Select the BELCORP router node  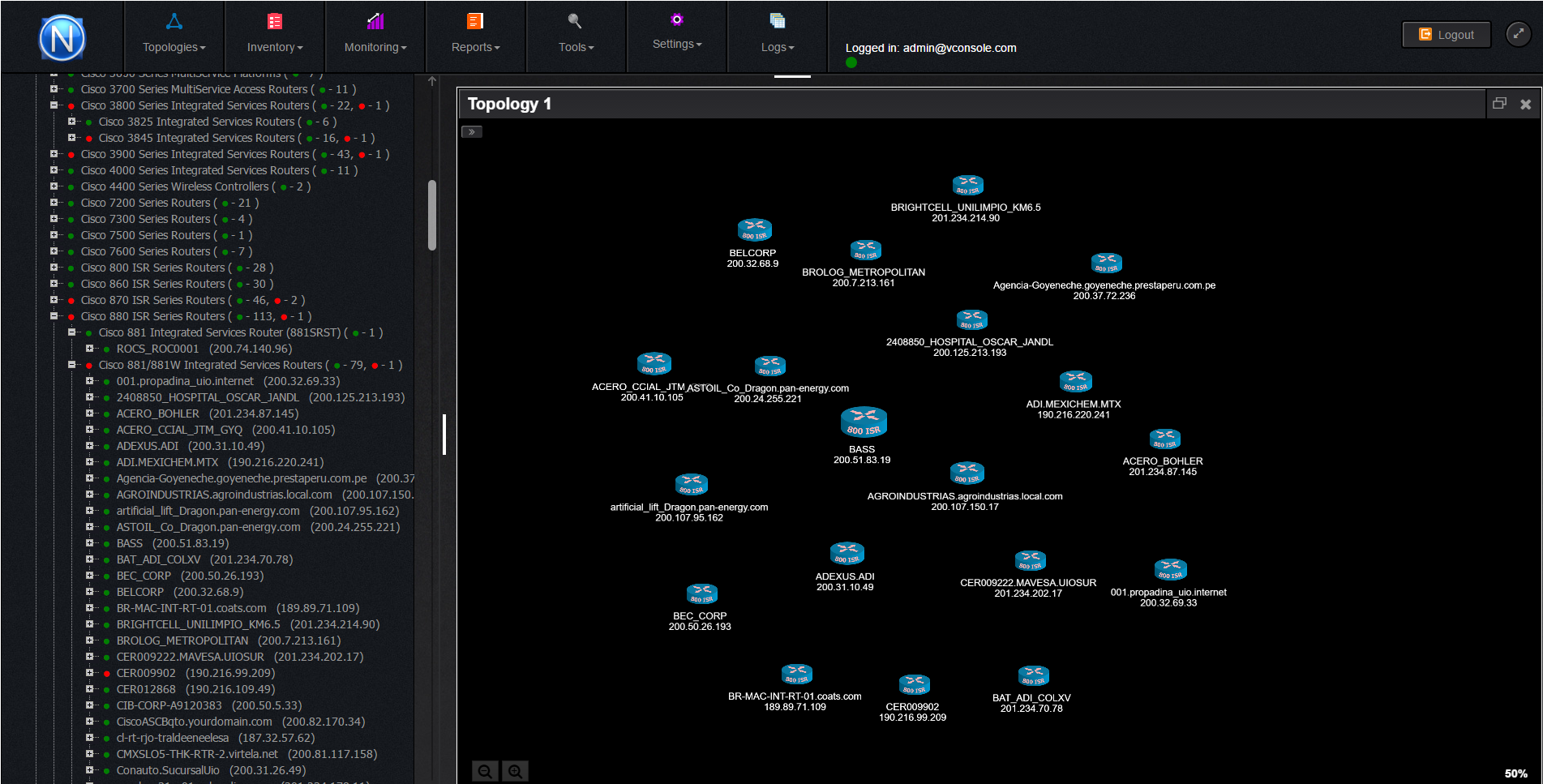[x=754, y=230]
